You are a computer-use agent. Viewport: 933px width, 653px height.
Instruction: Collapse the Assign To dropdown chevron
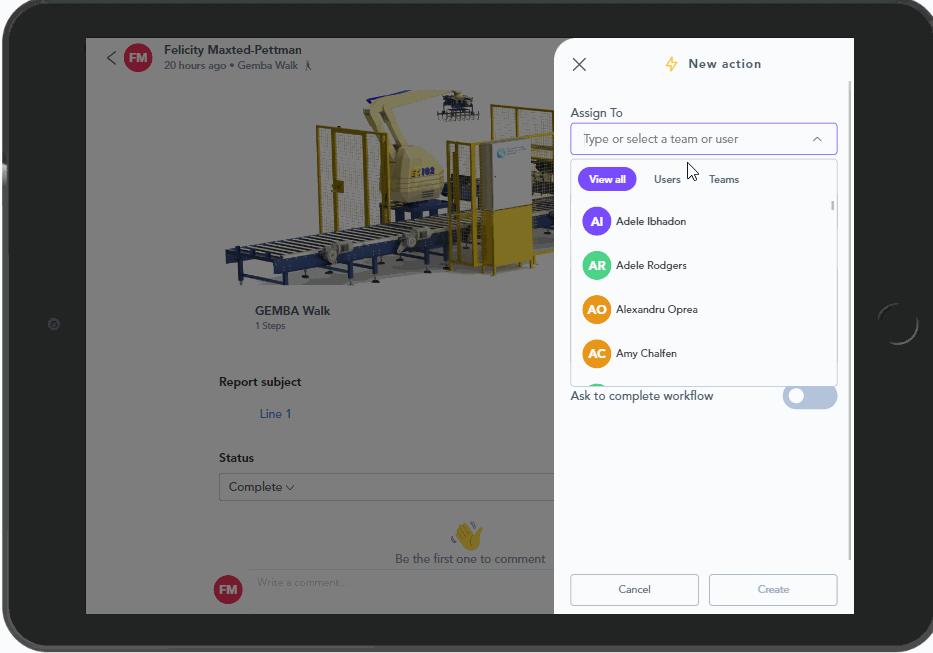(x=817, y=139)
